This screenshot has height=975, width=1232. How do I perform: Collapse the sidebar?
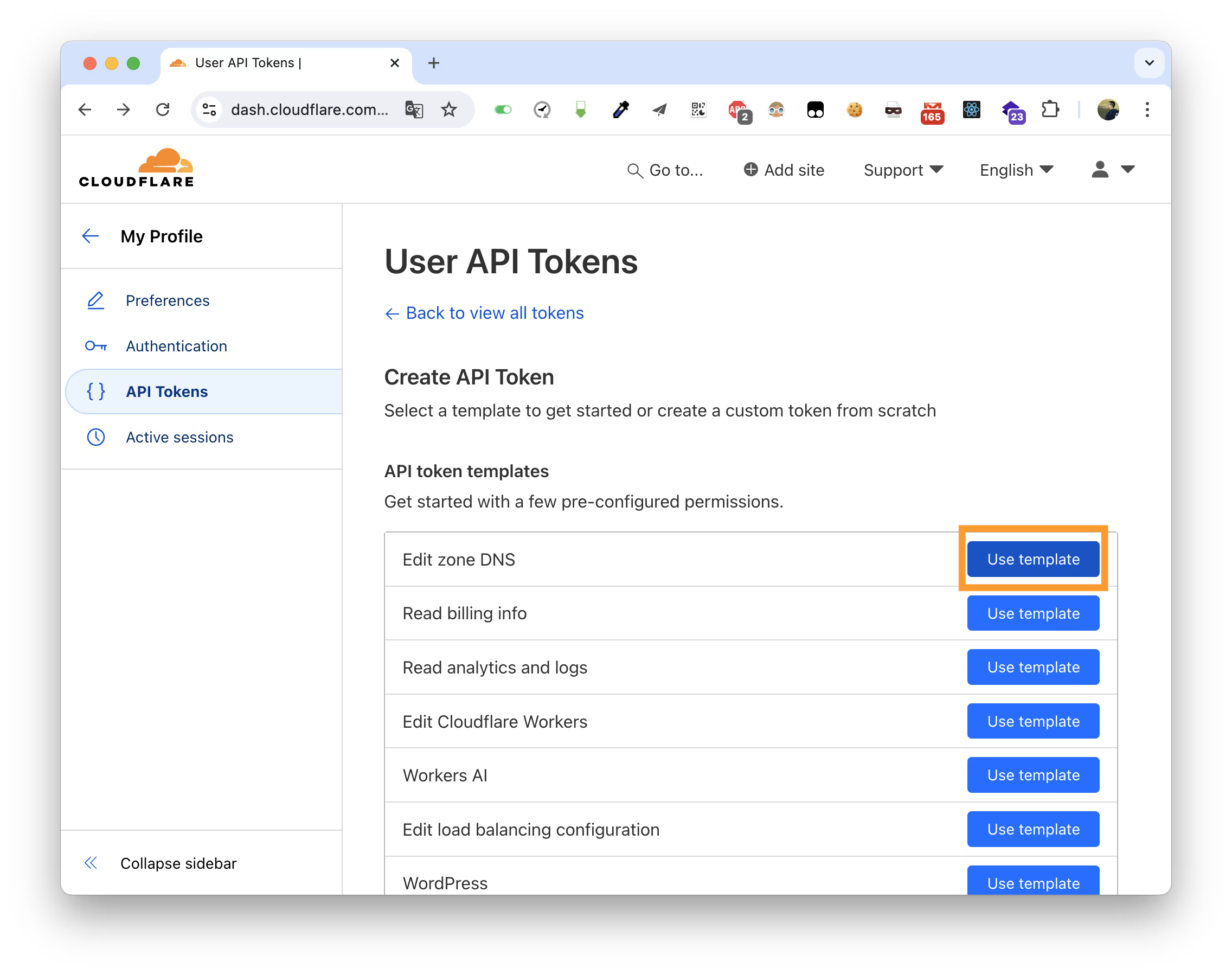tap(161, 863)
